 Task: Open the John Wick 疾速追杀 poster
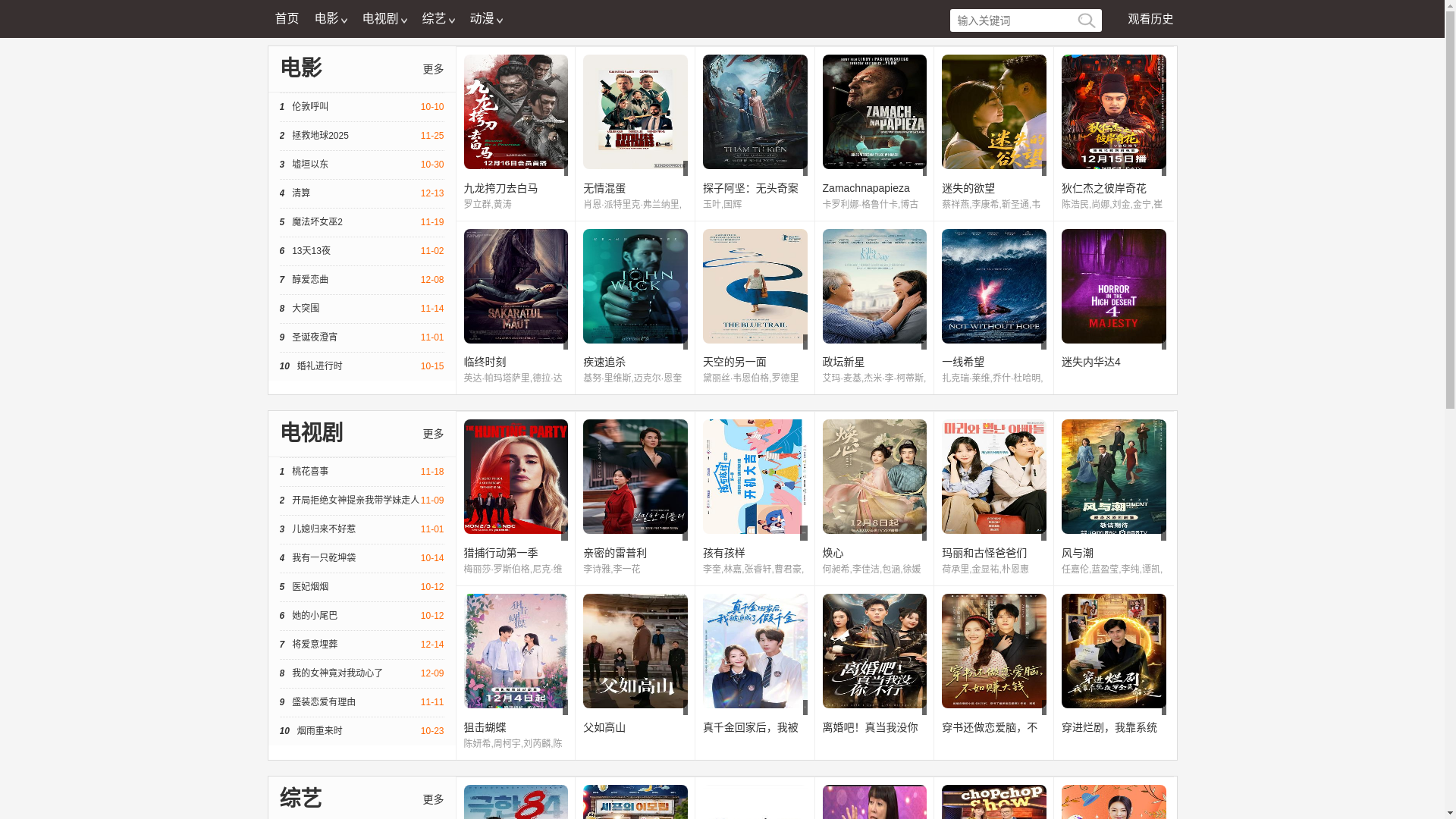coord(635,286)
